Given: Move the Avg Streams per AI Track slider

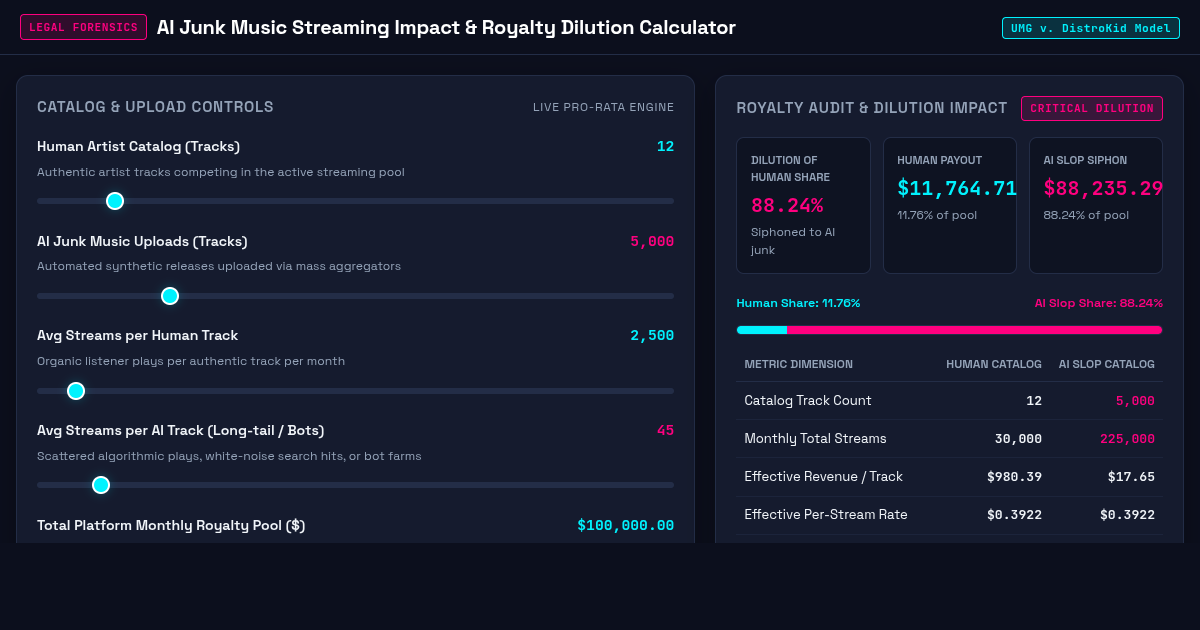Looking at the screenshot, I should (101, 485).
